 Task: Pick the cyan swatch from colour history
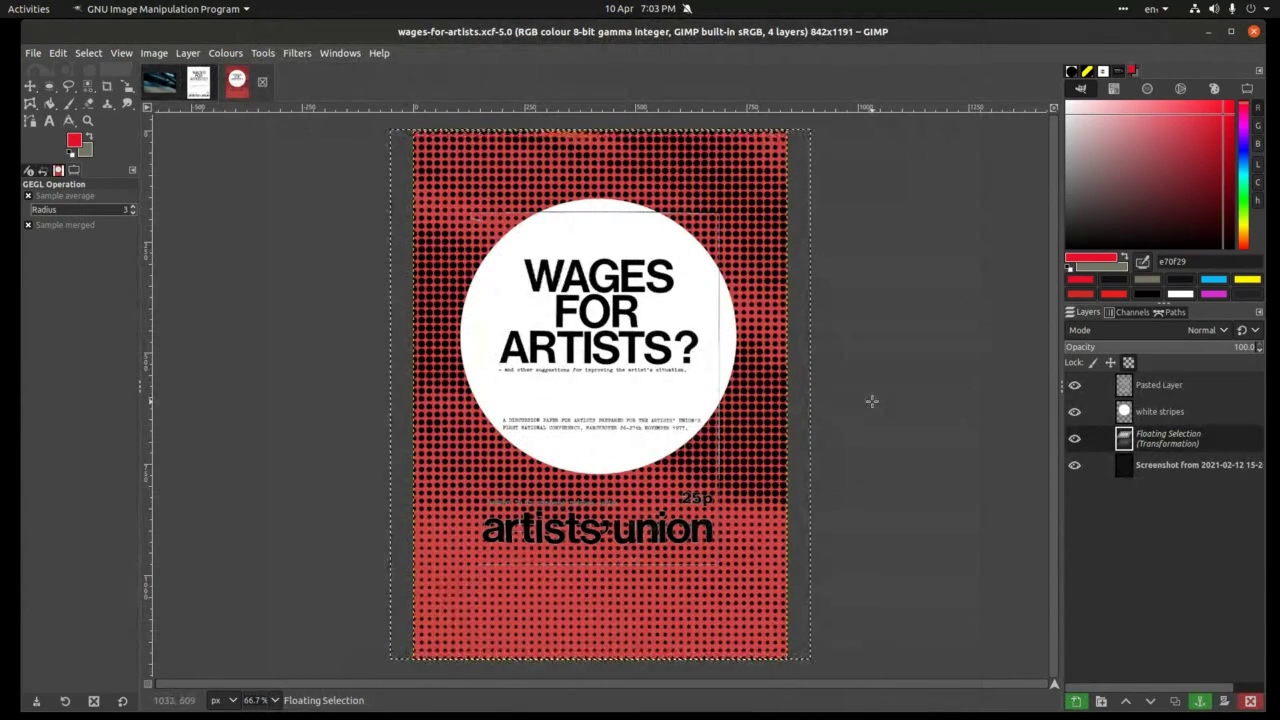point(1213,280)
